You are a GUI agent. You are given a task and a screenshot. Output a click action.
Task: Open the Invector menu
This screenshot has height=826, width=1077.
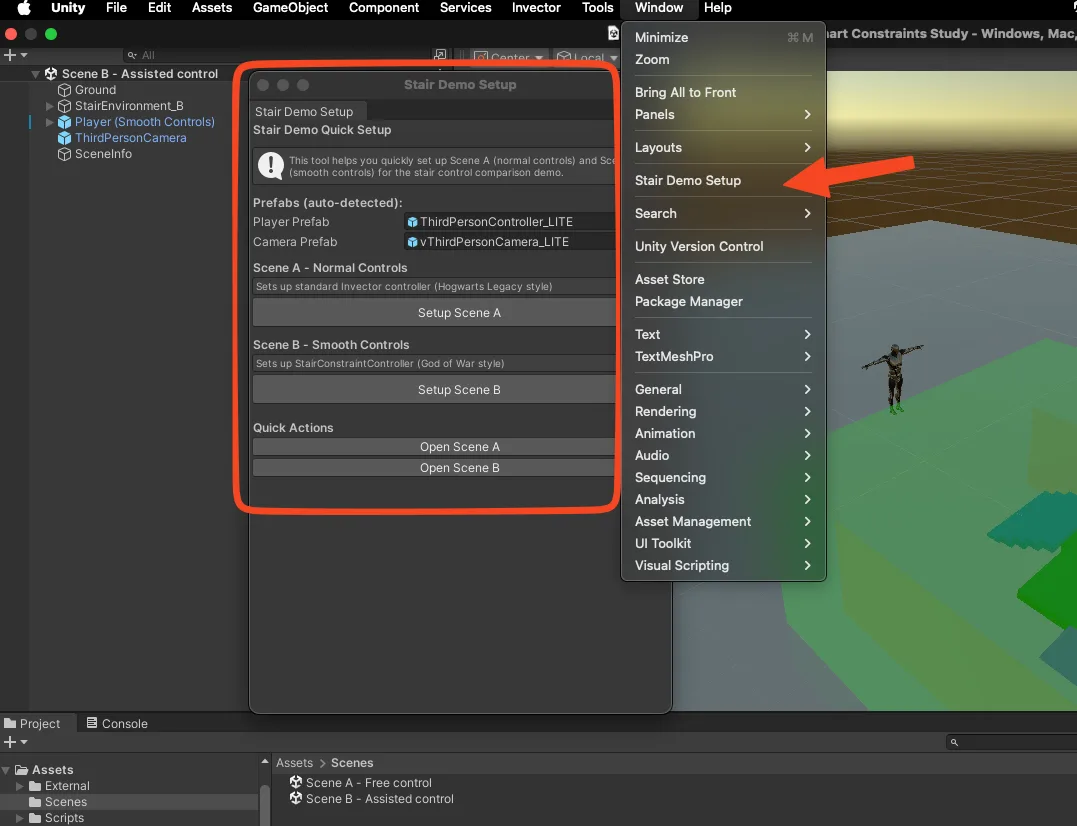click(536, 8)
